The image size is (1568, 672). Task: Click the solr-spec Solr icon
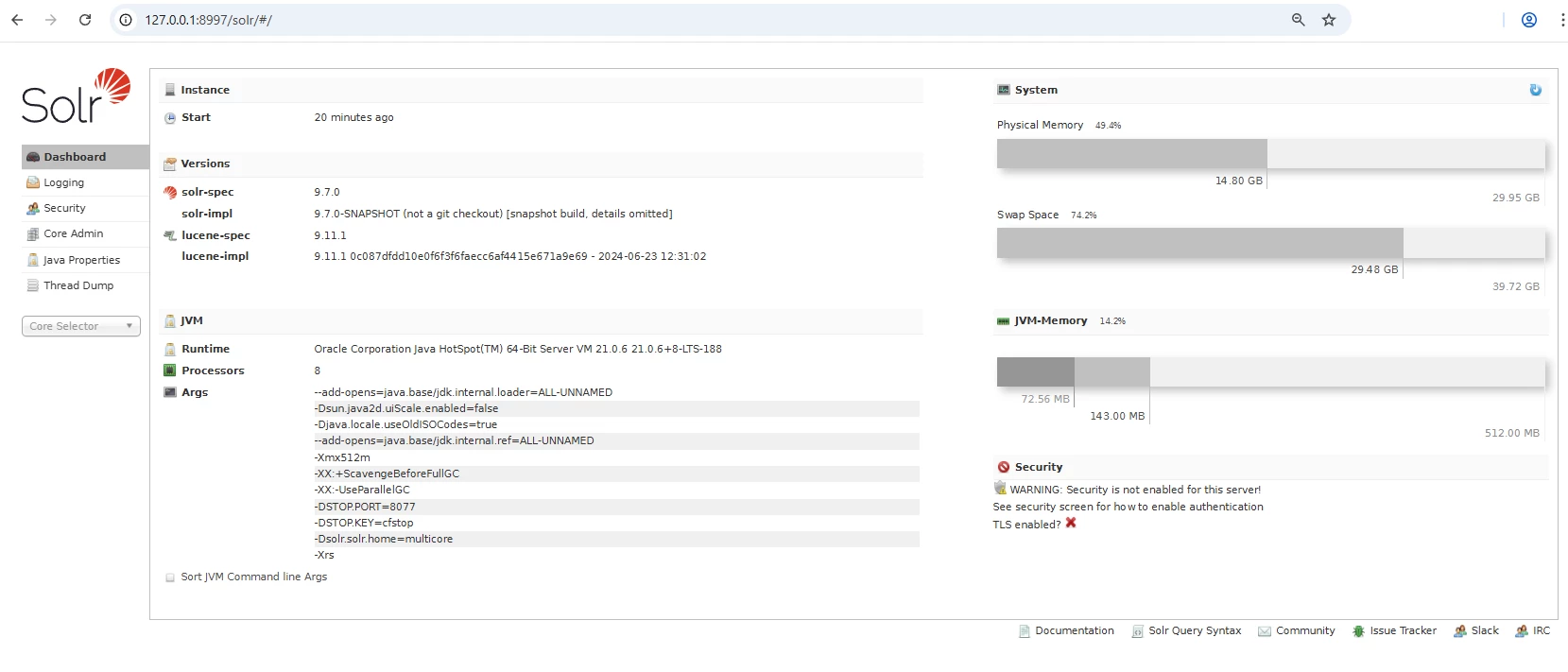(x=170, y=192)
